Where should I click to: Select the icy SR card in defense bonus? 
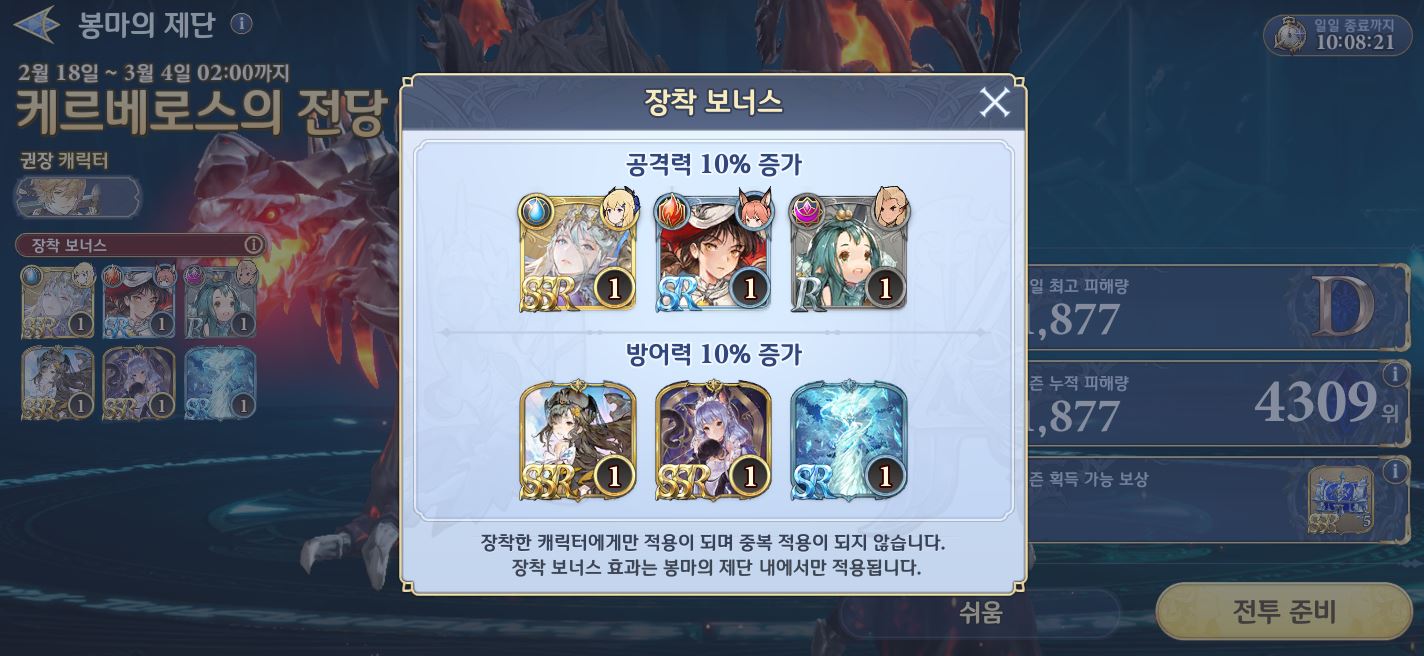point(848,440)
